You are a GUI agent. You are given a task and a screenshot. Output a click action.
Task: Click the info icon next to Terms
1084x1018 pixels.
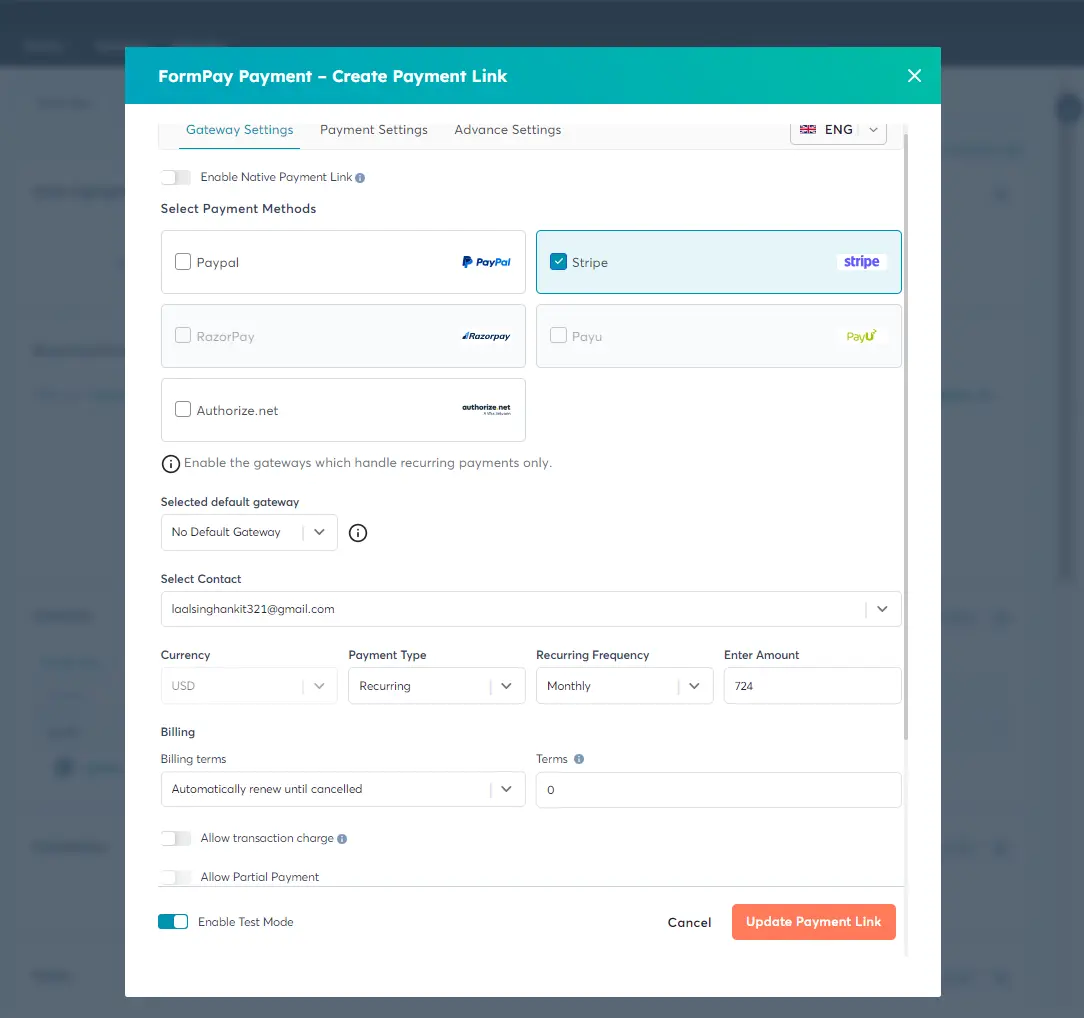(x=579, y=759)
